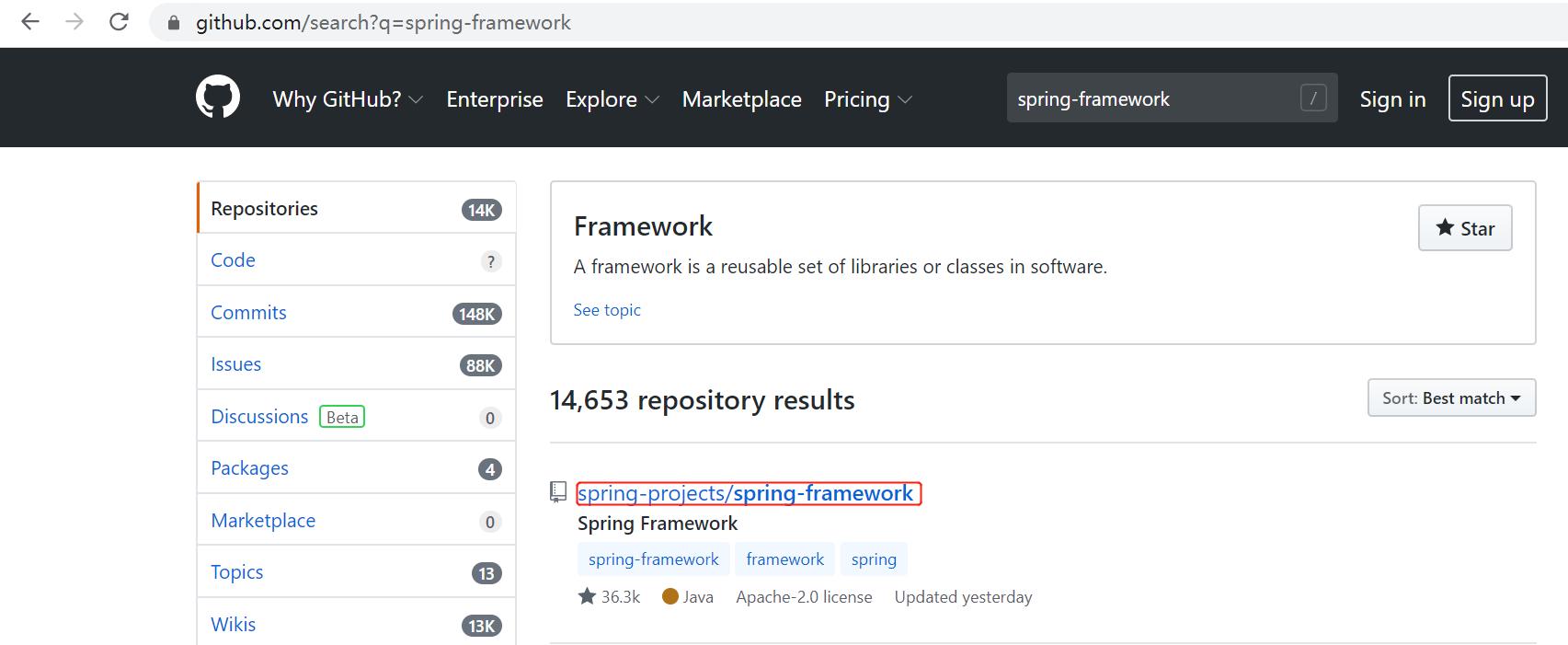The image size is (1568, 645).
Task: Follow the See topic link
Action: point(607,310)
